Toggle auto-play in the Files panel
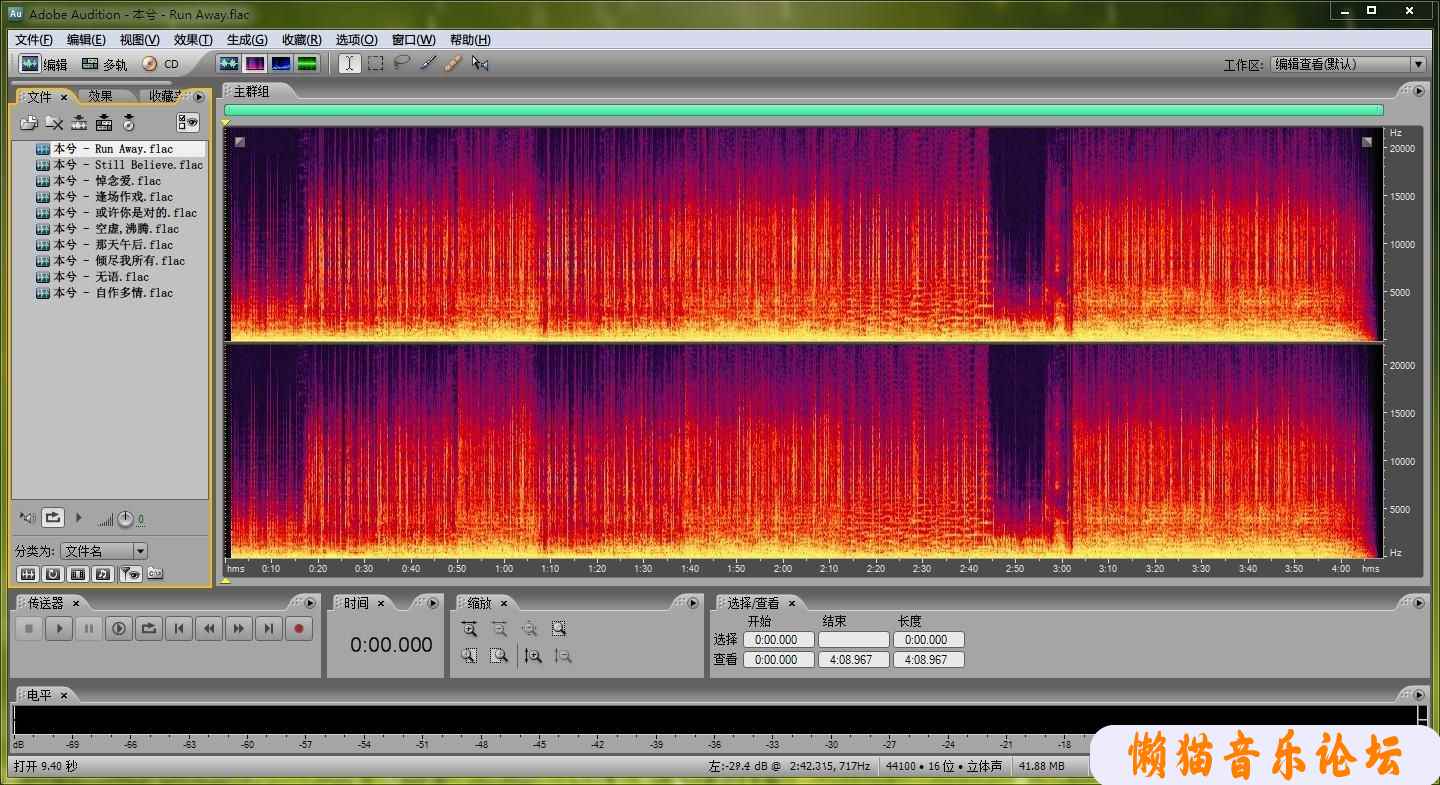1440x785 pixels. 28,518
